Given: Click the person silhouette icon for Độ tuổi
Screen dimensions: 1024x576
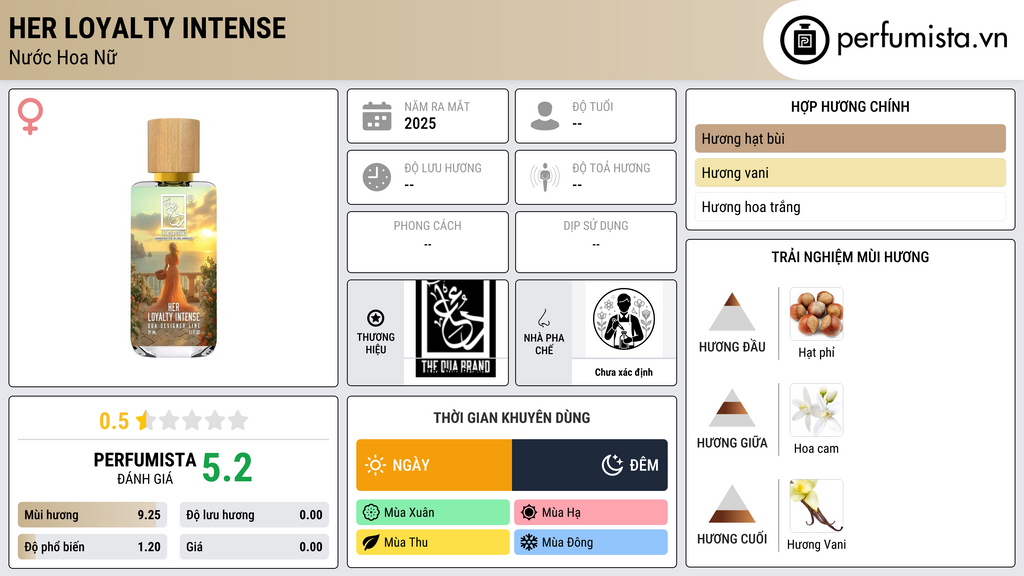Looking at the screenshot, I should [x=545, y=116].
